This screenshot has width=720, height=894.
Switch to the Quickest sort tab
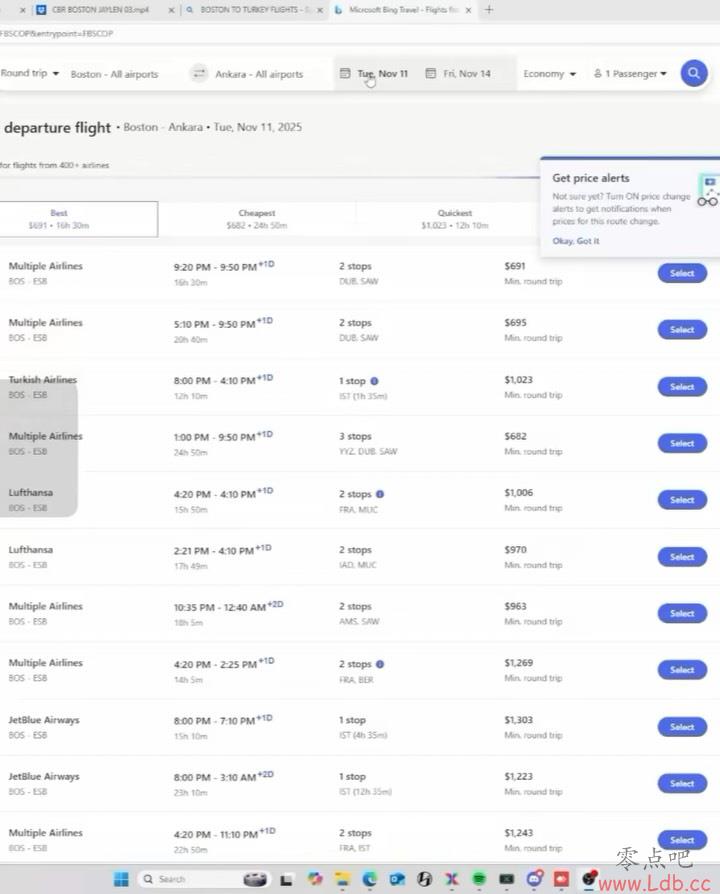[x=455, y=219]
